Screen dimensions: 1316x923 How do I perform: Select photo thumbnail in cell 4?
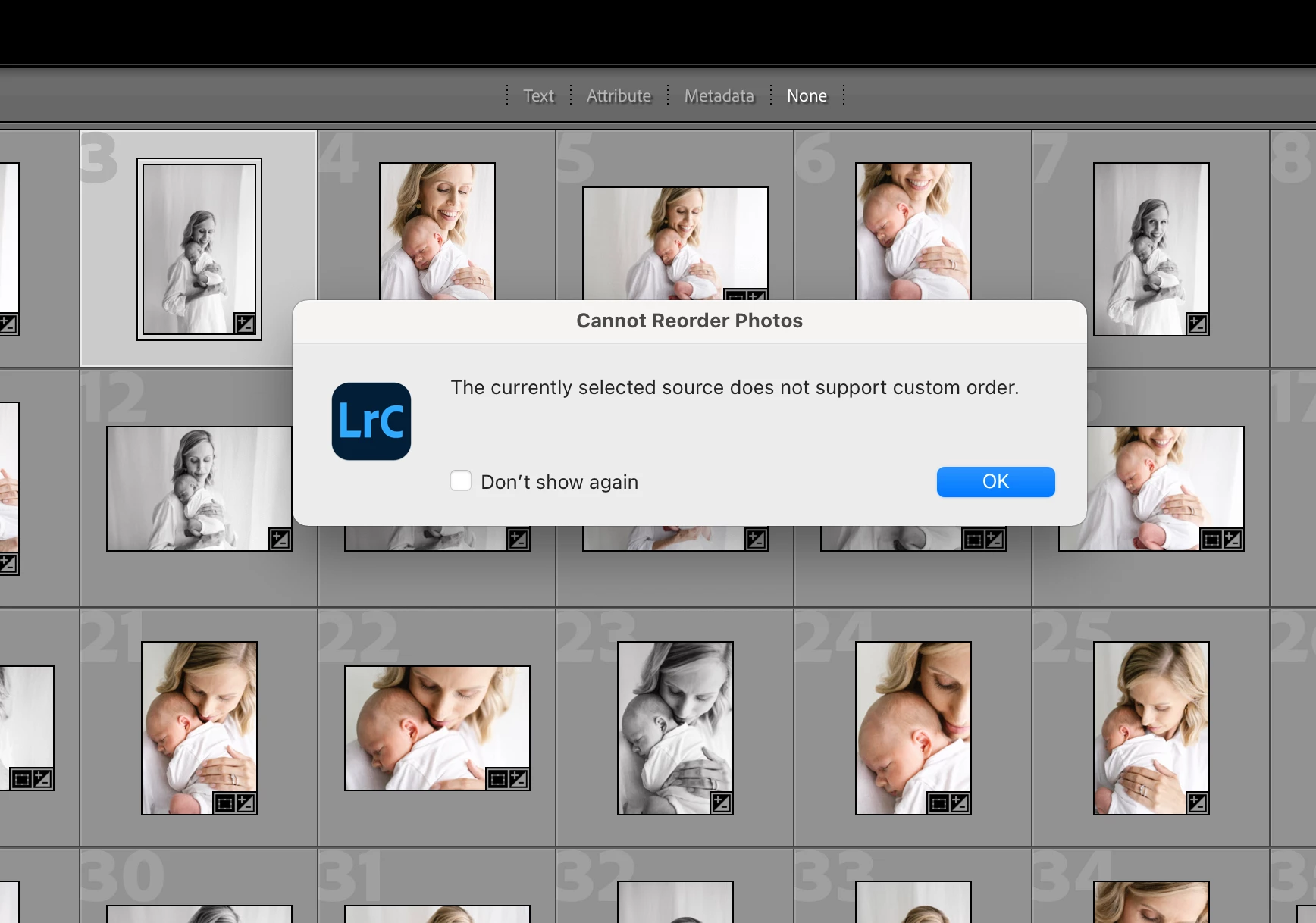click(x=437, y=231)
